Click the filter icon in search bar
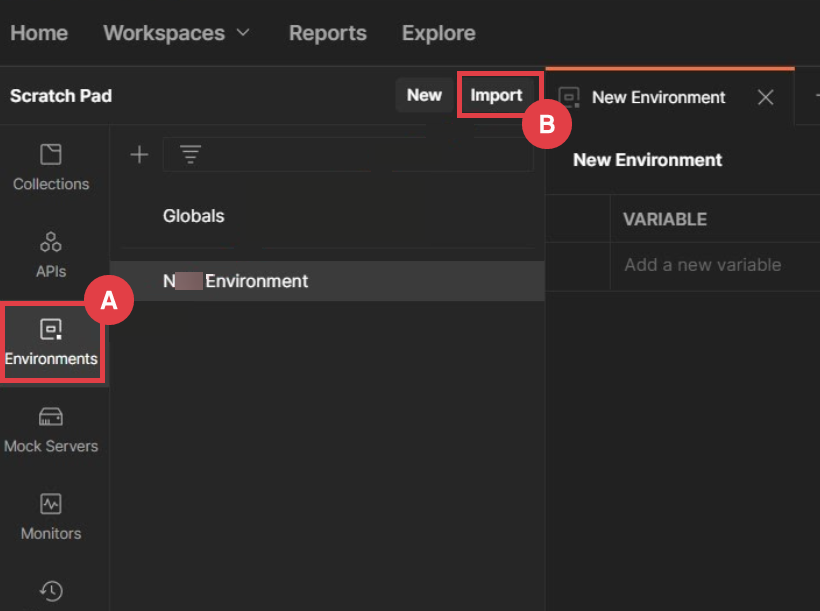 click(190, 154)
